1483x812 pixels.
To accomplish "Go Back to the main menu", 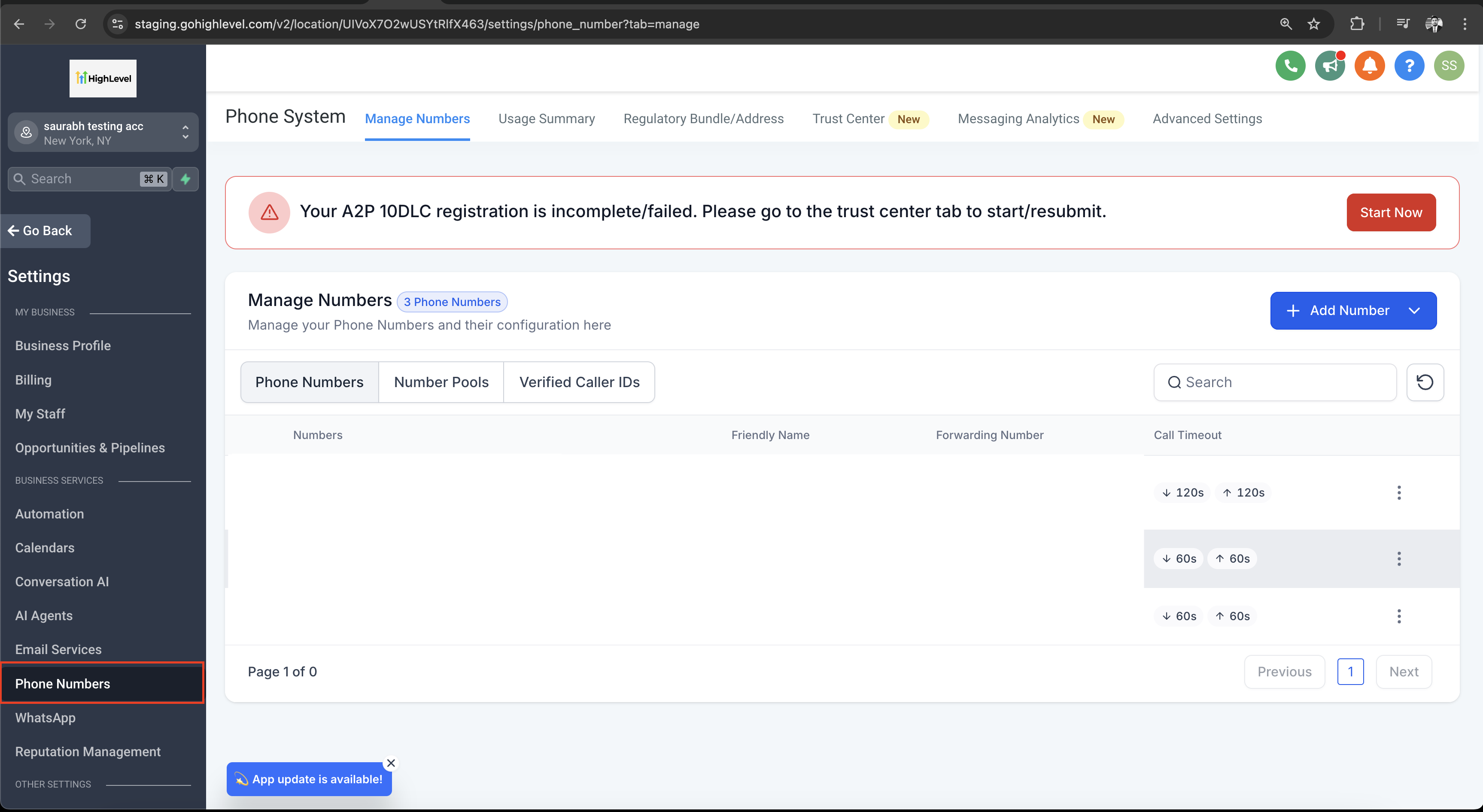I will click(46, 231).
